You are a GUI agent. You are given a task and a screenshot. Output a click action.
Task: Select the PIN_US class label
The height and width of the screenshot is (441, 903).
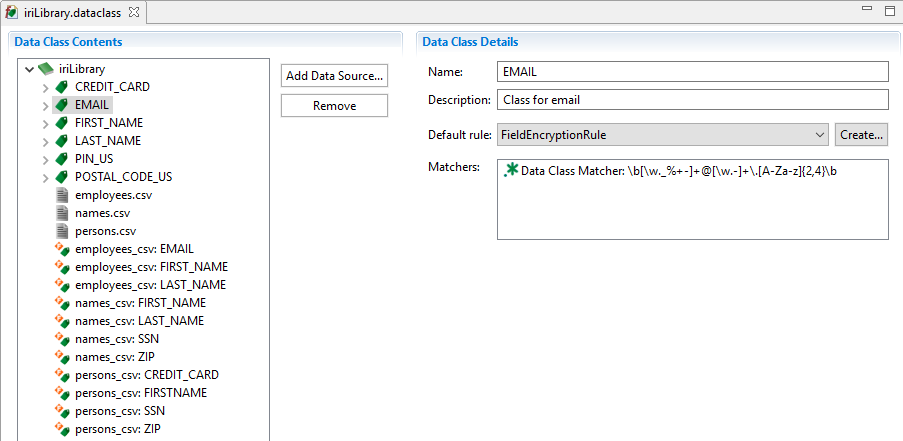[94, 158]
